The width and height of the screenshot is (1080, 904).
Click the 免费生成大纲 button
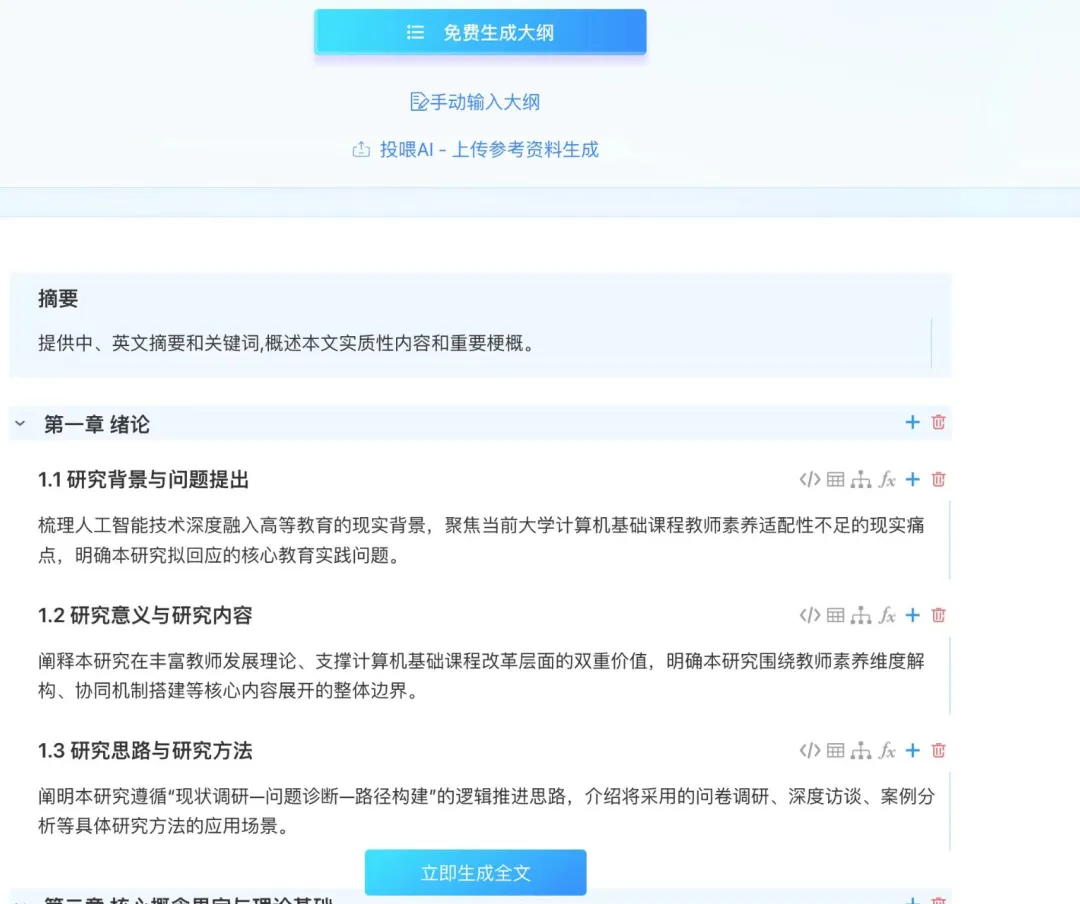(480, 32)
